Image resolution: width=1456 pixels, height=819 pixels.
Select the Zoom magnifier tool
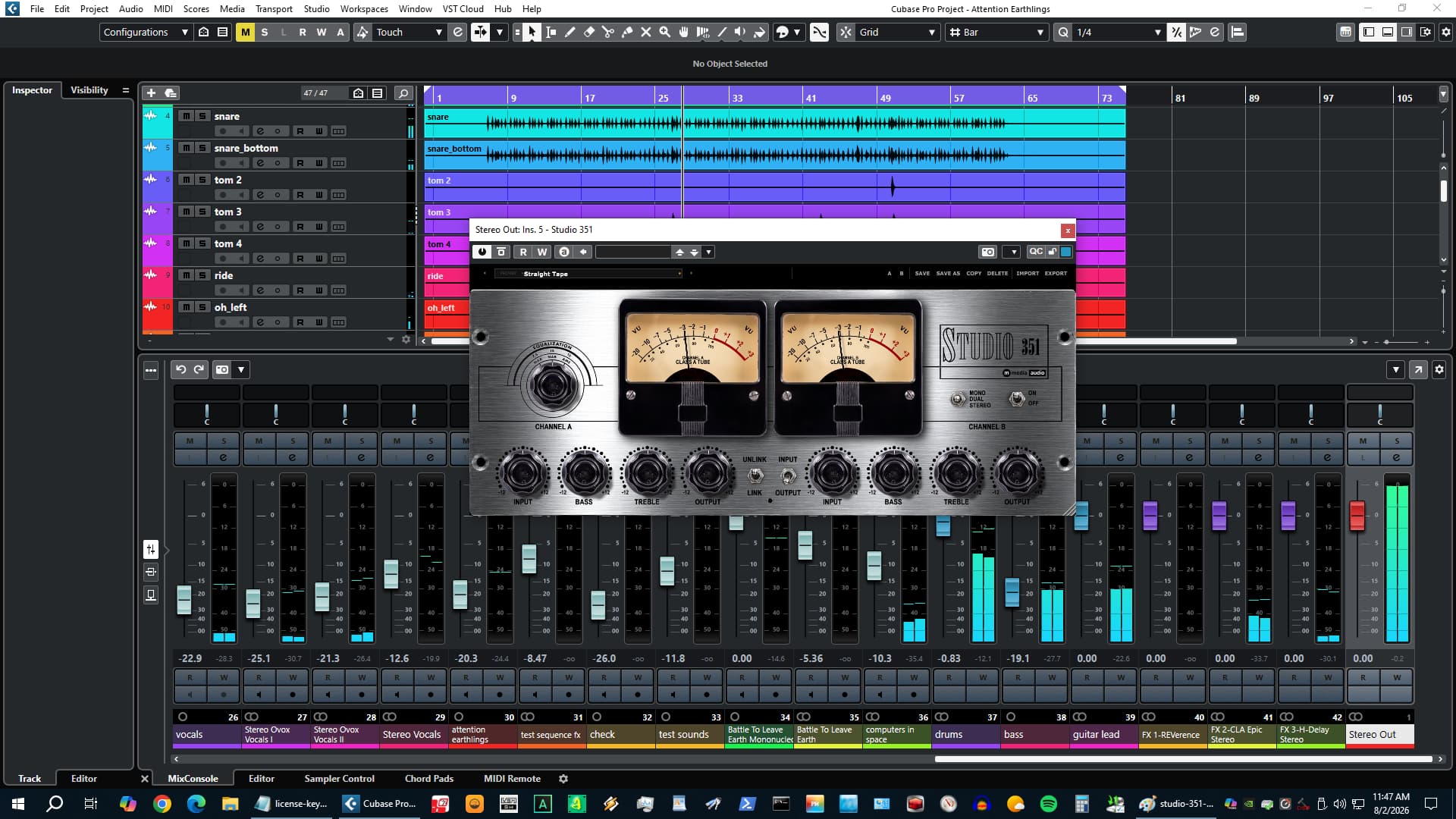665,32
